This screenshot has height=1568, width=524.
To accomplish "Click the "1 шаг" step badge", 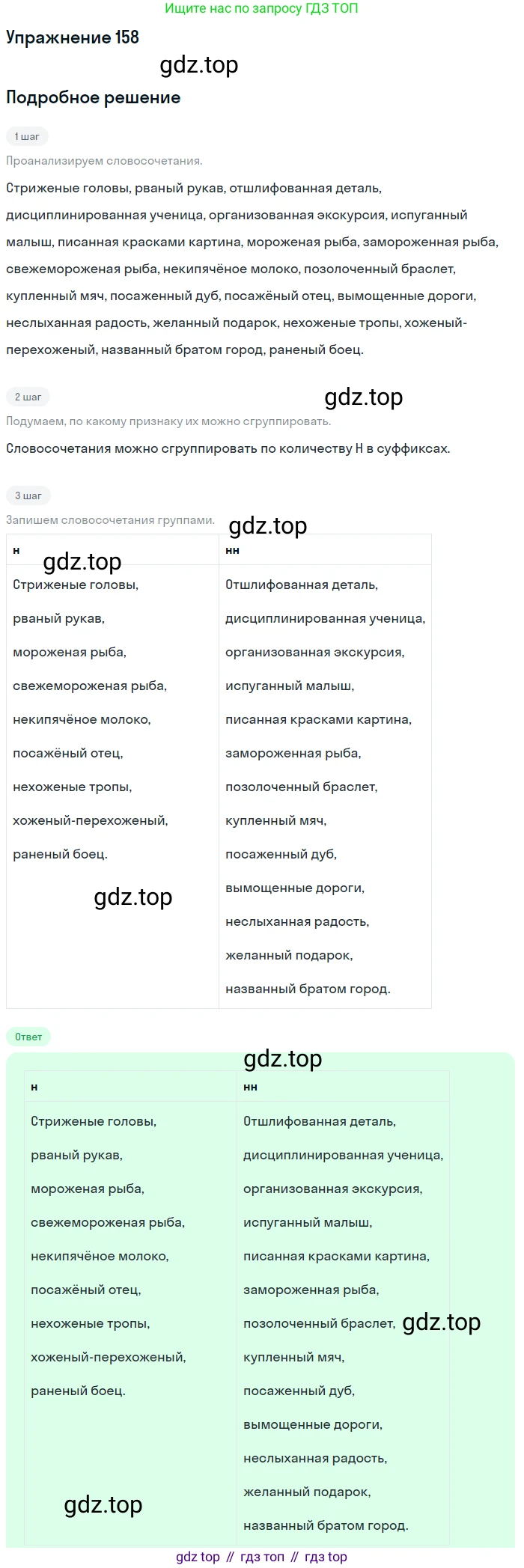I will pyautogui.click(x=27, y=136).
